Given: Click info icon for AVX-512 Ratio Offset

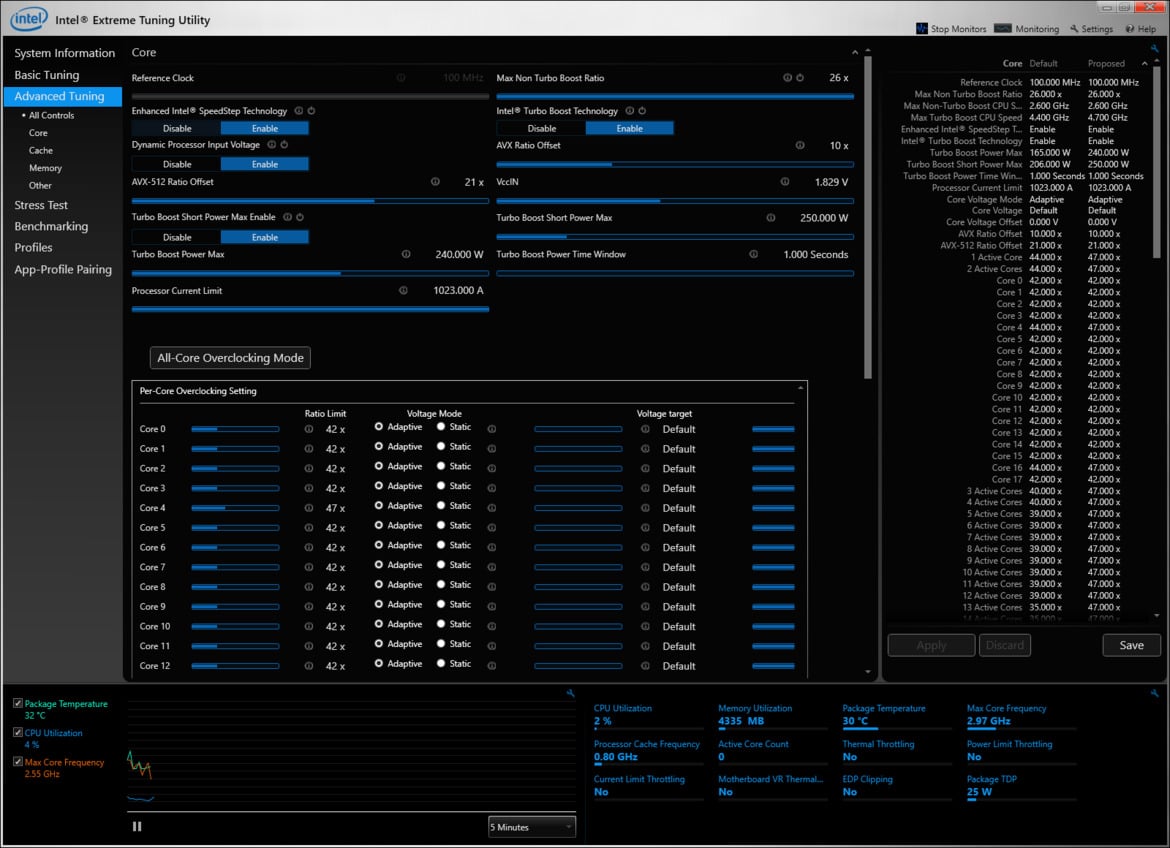Looking at the screenshot, I should click(x=435, y=181).
